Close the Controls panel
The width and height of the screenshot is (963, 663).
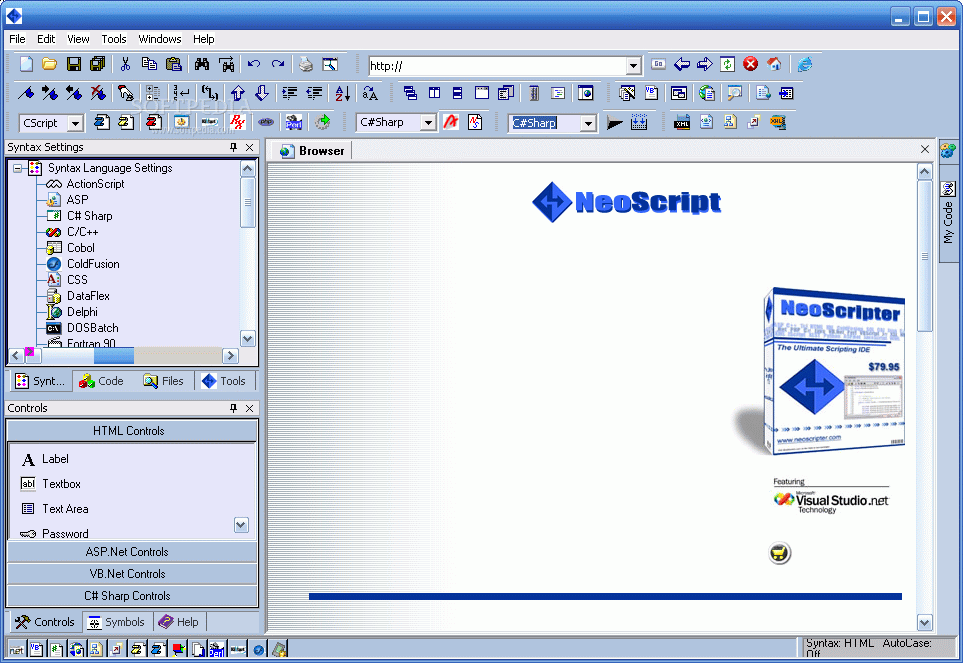249,408
